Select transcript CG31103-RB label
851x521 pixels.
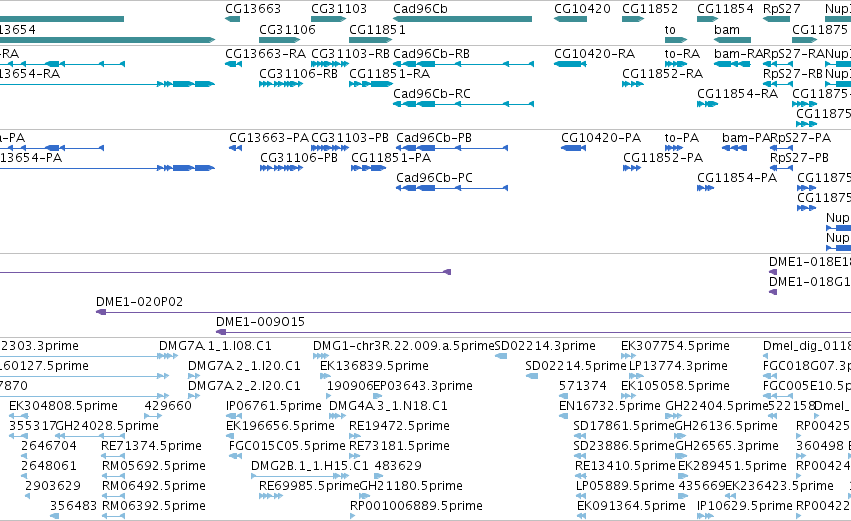coord(351,54)
